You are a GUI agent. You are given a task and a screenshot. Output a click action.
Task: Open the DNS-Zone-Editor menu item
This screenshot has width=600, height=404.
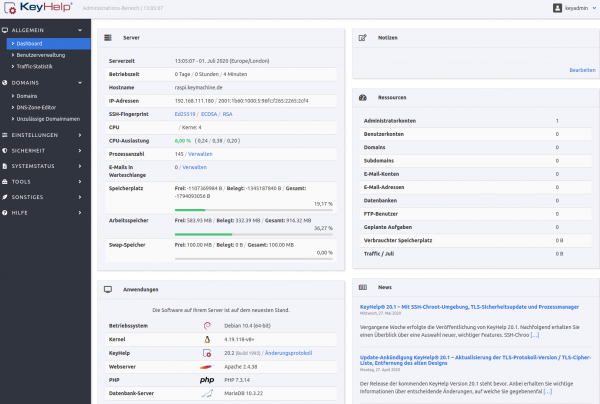[36, 108]
